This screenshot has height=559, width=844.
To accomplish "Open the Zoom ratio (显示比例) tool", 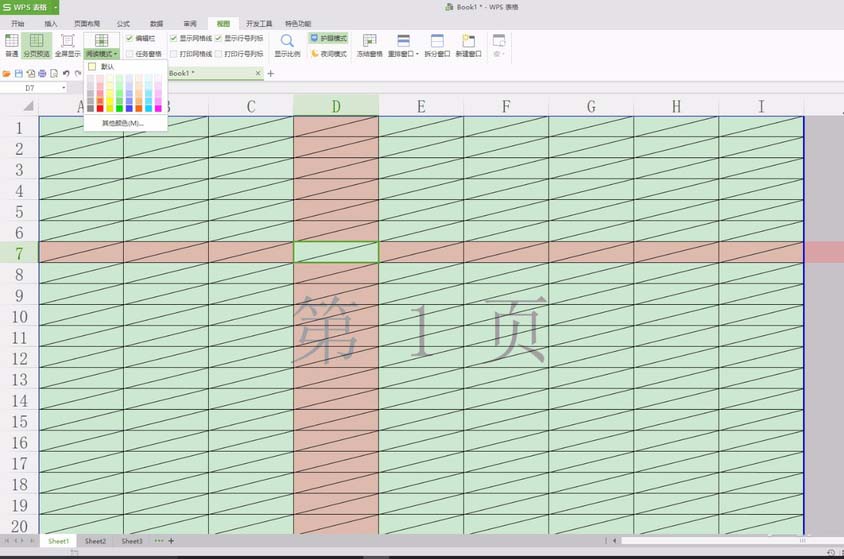I will [287, 44].
